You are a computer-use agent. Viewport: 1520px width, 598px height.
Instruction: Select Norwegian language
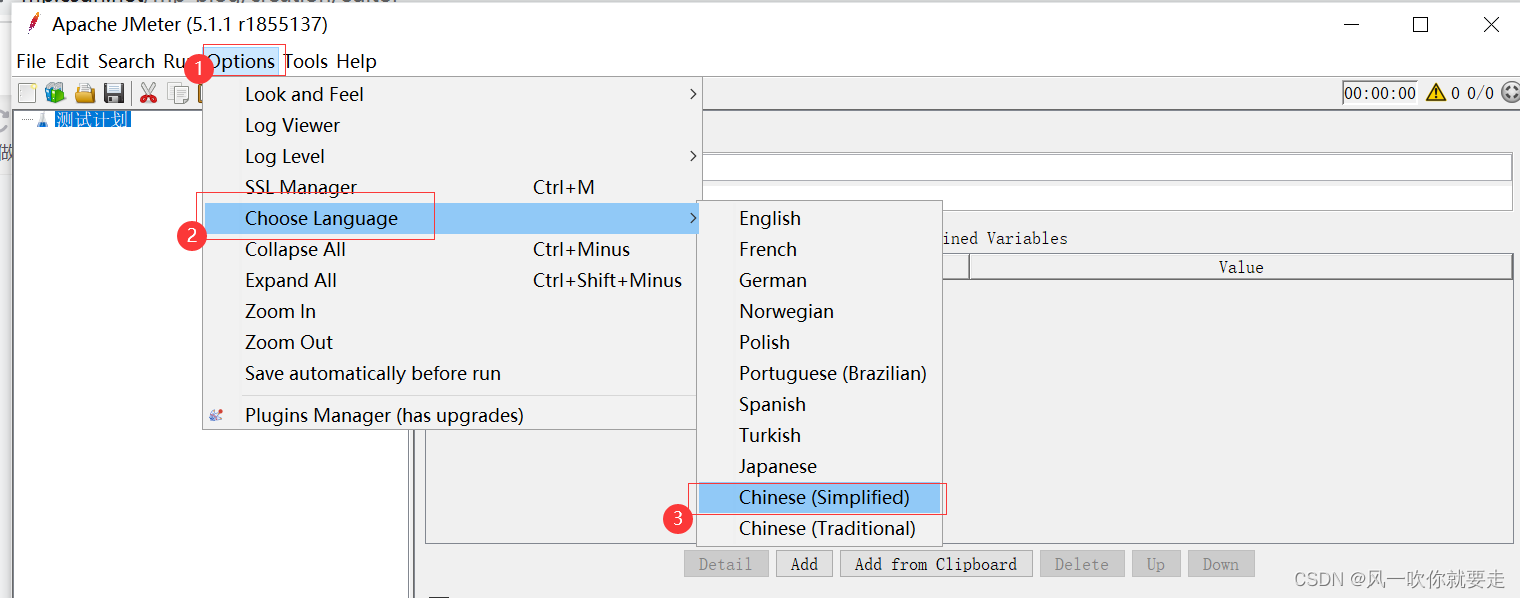point(819,311)
